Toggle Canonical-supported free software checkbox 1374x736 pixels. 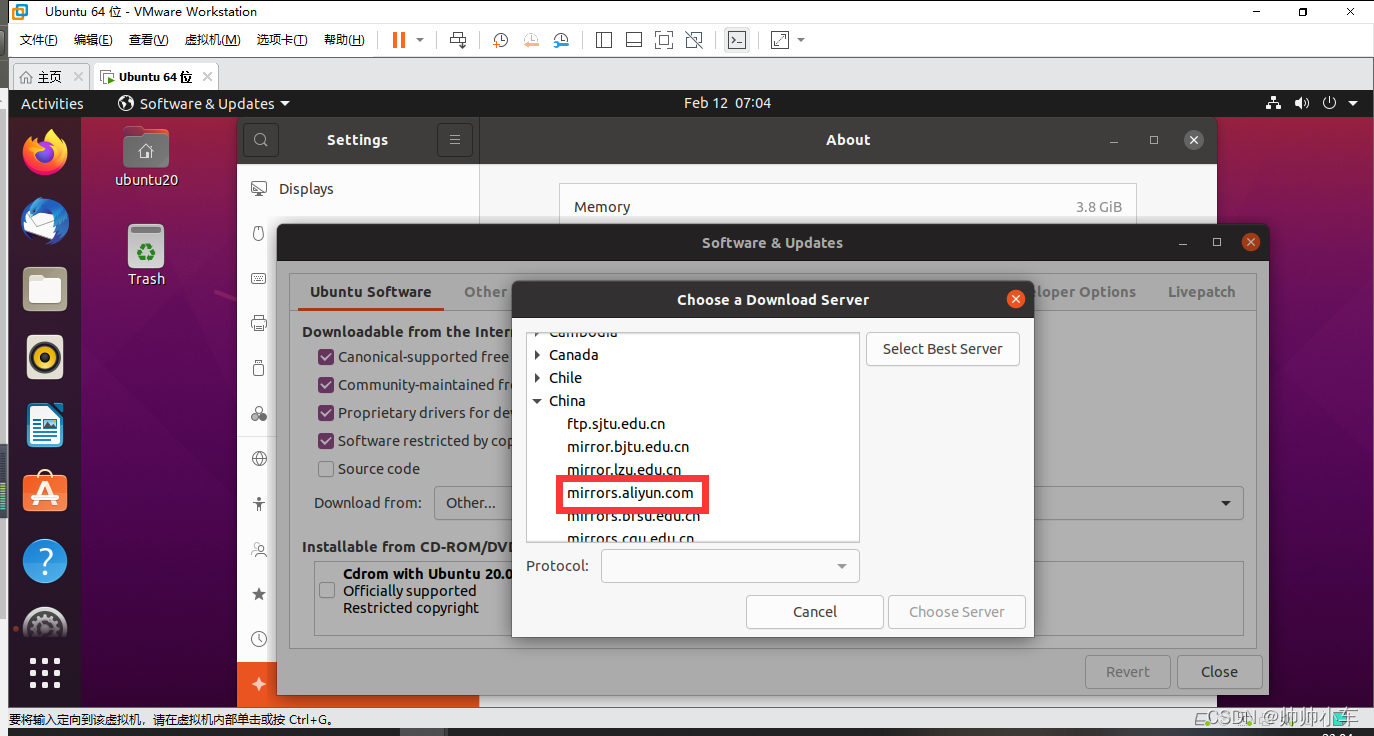(x=326, y=357)
